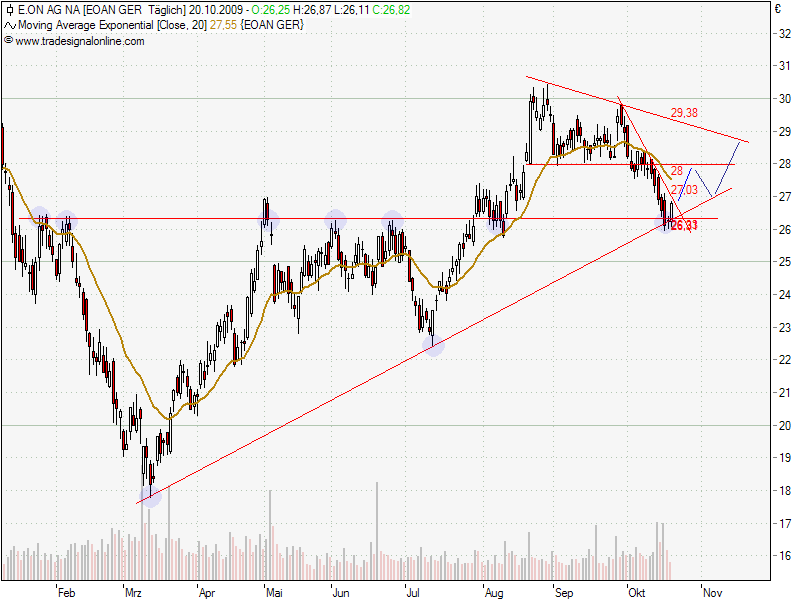
Task: Click the copyright icon before tradesignalonline.com
Action: coord(9,41)
